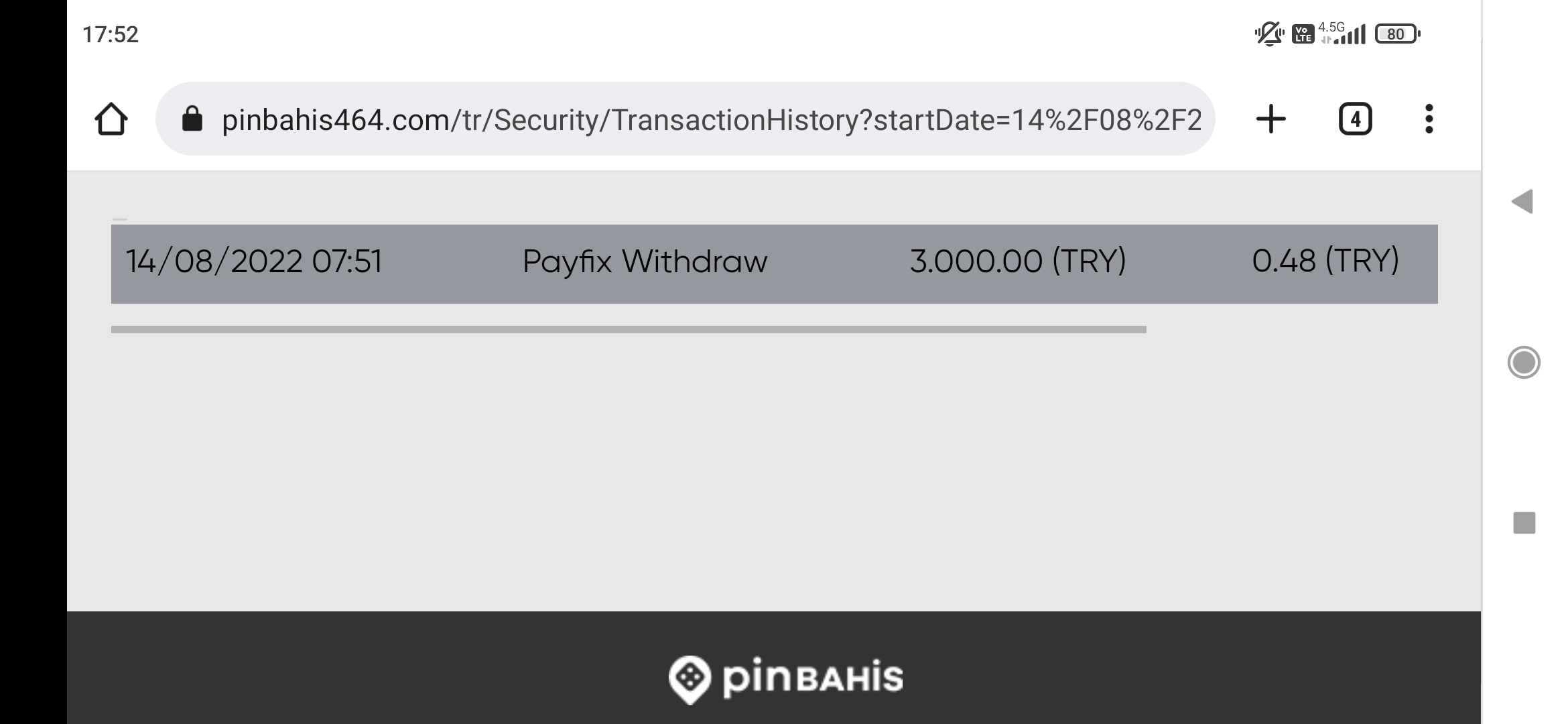The height and width of the screenshot is (724, 1568).
Task: Open a new tab with the plus icon
Action: click(x=1270, y=119)
